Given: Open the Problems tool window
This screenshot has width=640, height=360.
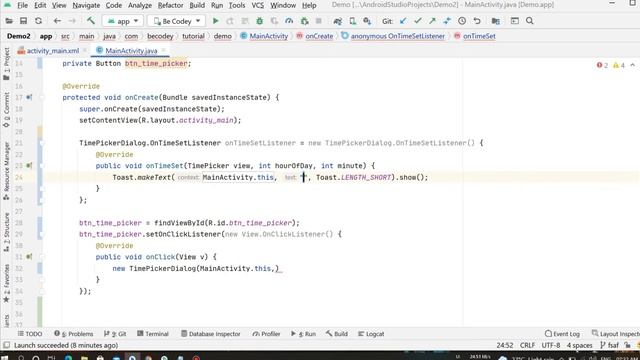Looking at the screenshot, I should click(x=73, y=334).
